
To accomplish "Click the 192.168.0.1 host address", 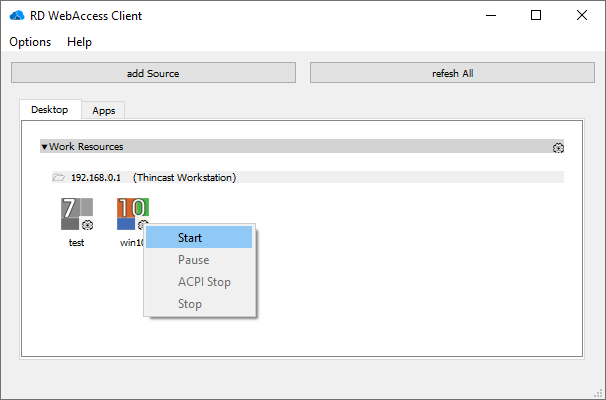I will [x=96, y=177].
